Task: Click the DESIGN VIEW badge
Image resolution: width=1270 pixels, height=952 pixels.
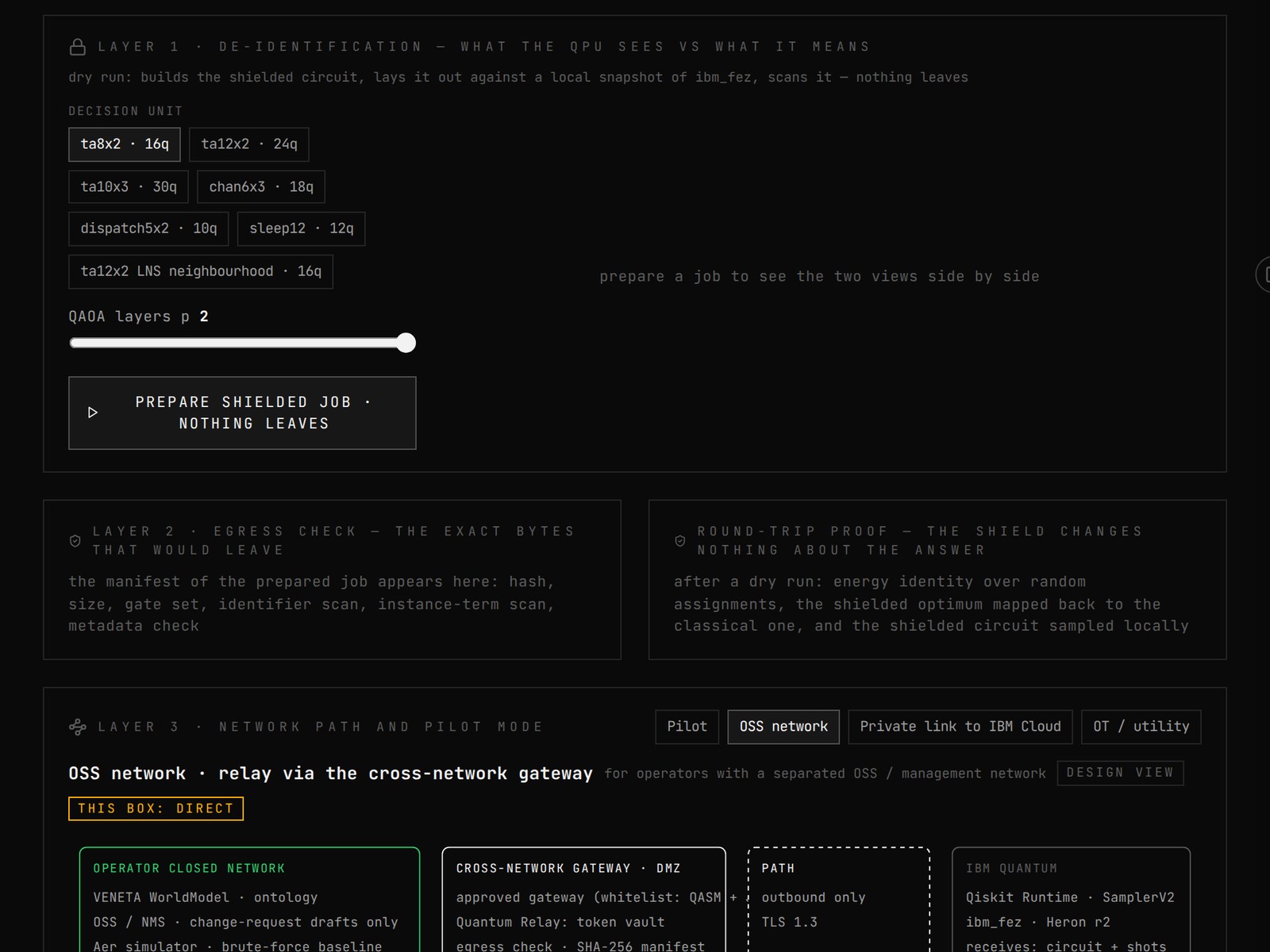Action: coord(1120,773)
